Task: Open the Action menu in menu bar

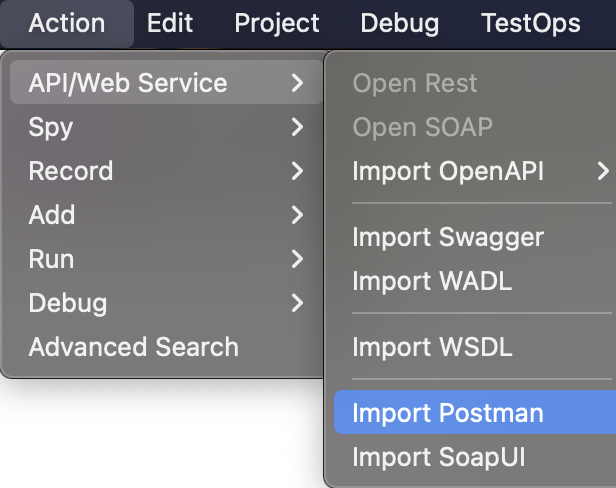Action: [x=67, y=23]
